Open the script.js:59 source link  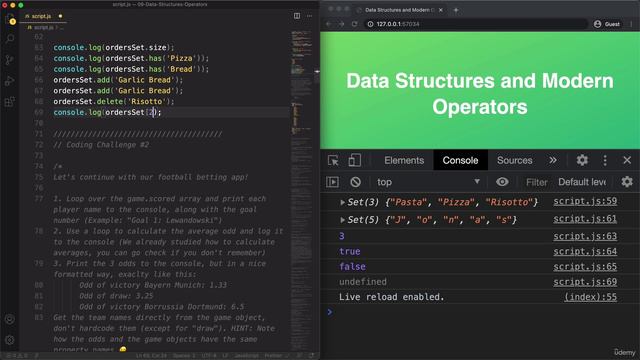[585, 201]
